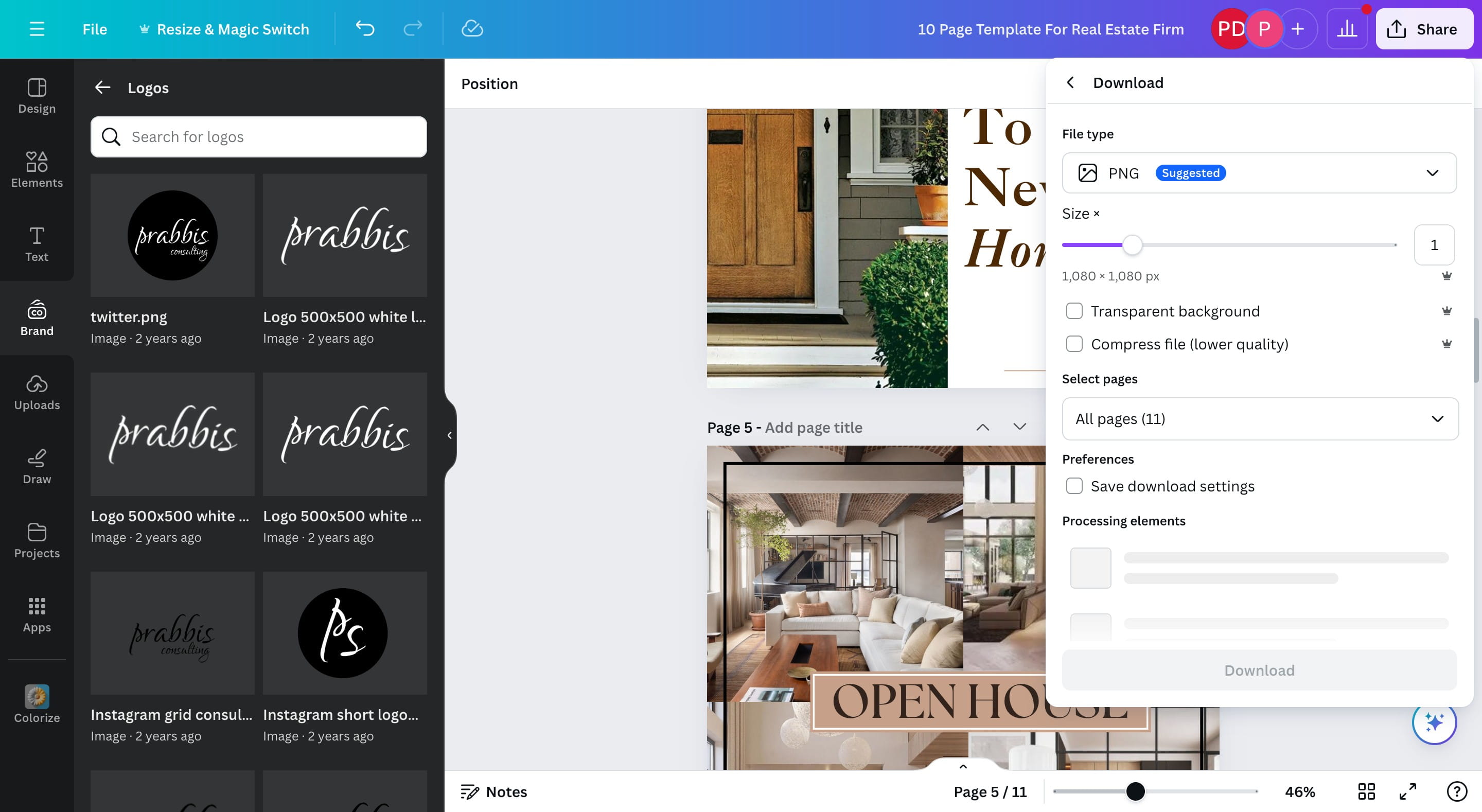Select Logo 500x500 white l... thumbnail
Image resolution: width=1482 pixels, height=812 pixels.
345,235
